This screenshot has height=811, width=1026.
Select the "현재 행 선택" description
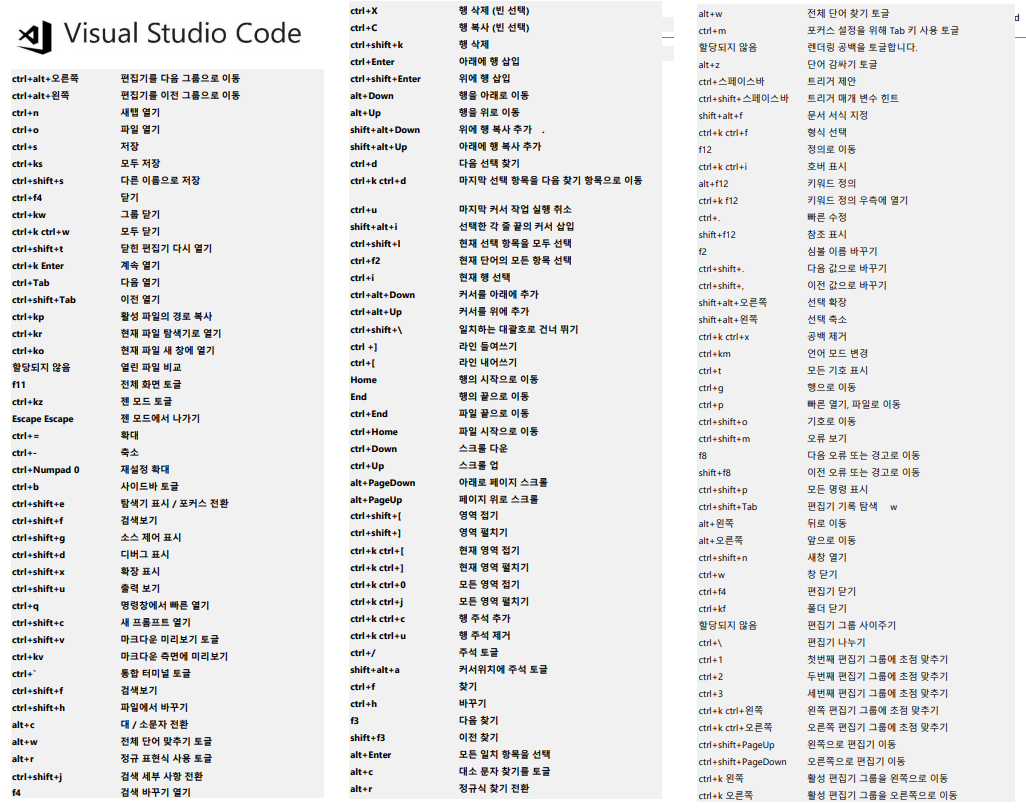pyautogui.click(x=484, y=277)
